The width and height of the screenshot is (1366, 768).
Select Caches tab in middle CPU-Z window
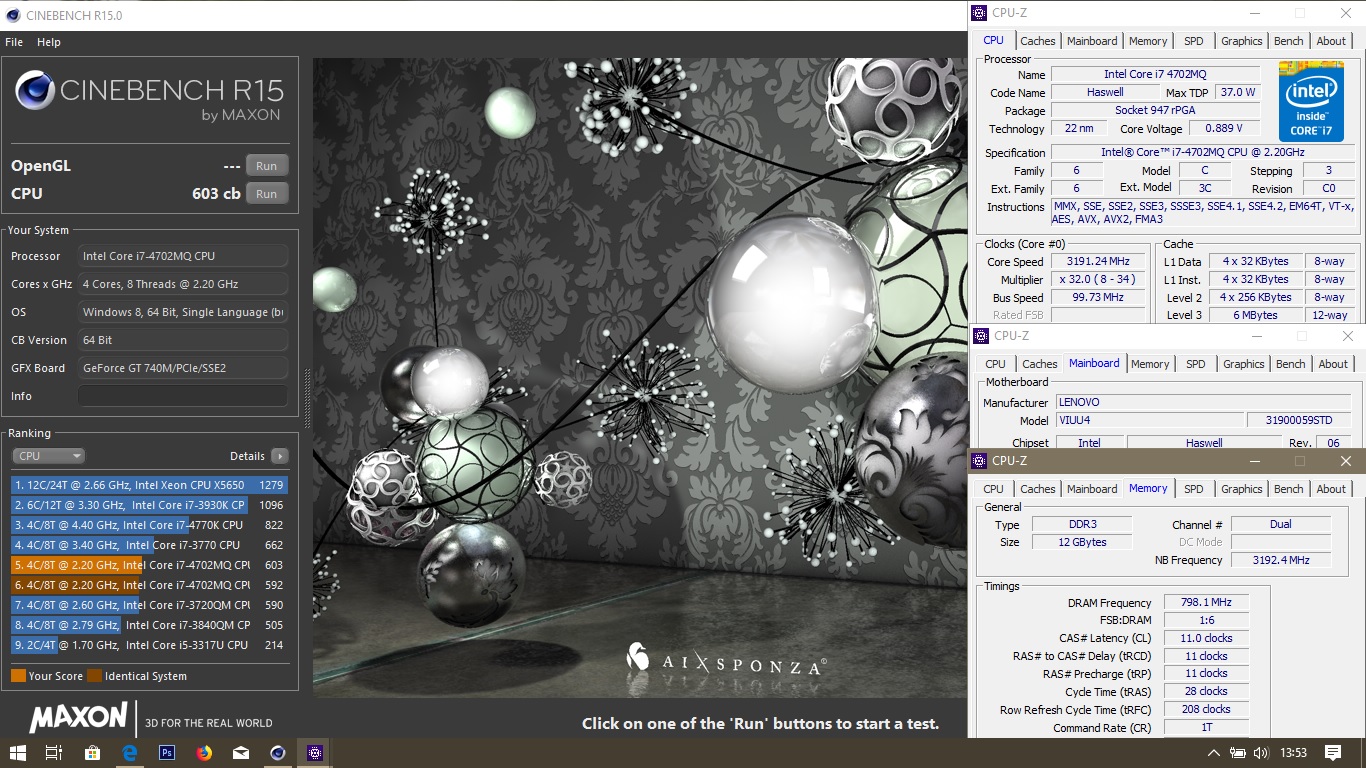[x=1040, y=364]
